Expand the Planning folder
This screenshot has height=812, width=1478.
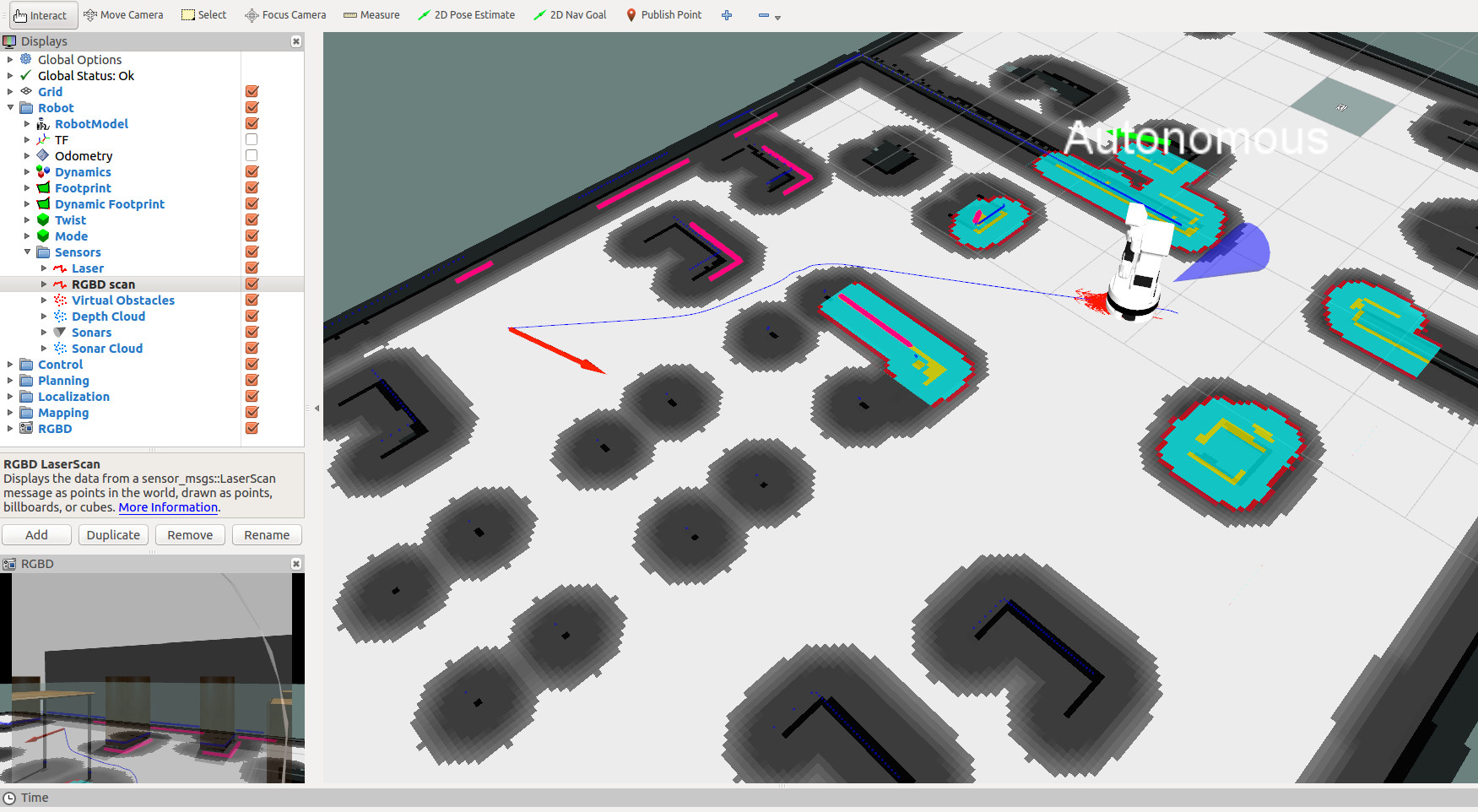(10, 381)
